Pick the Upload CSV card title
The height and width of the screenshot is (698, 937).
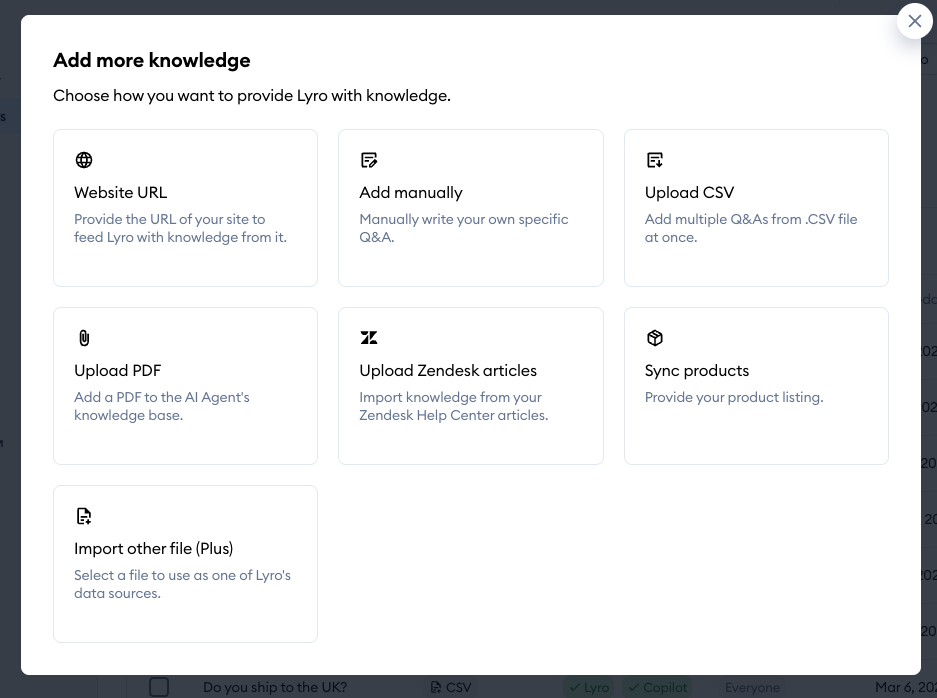[689, 192]
